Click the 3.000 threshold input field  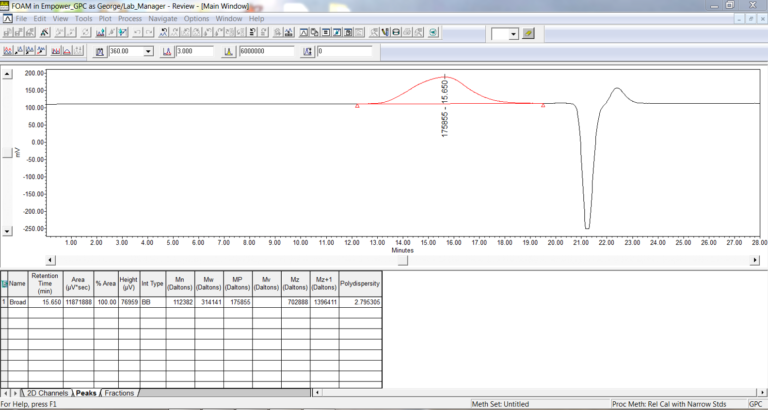(194, 51)
